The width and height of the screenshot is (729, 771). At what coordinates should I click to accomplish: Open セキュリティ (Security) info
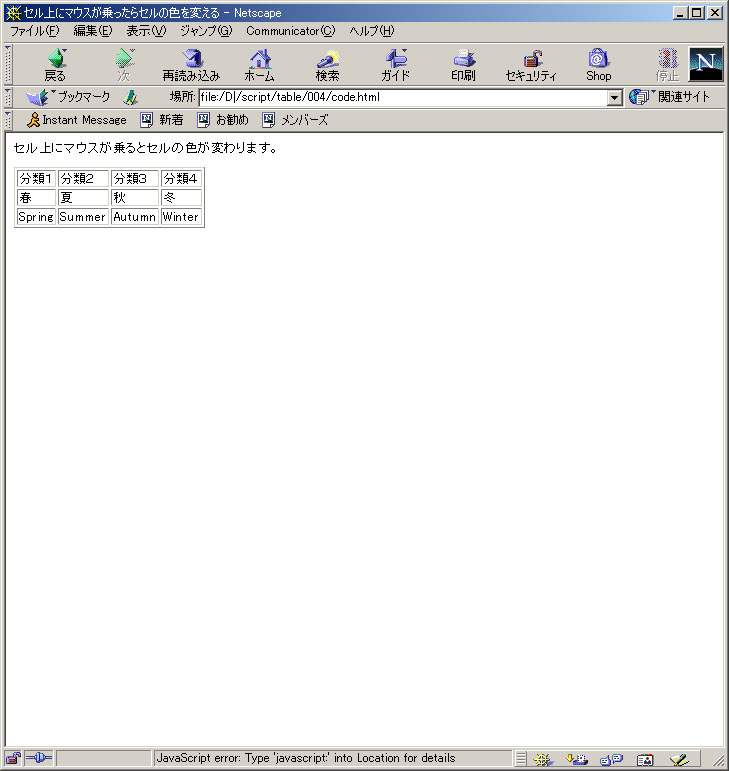[x=531, y=64]
